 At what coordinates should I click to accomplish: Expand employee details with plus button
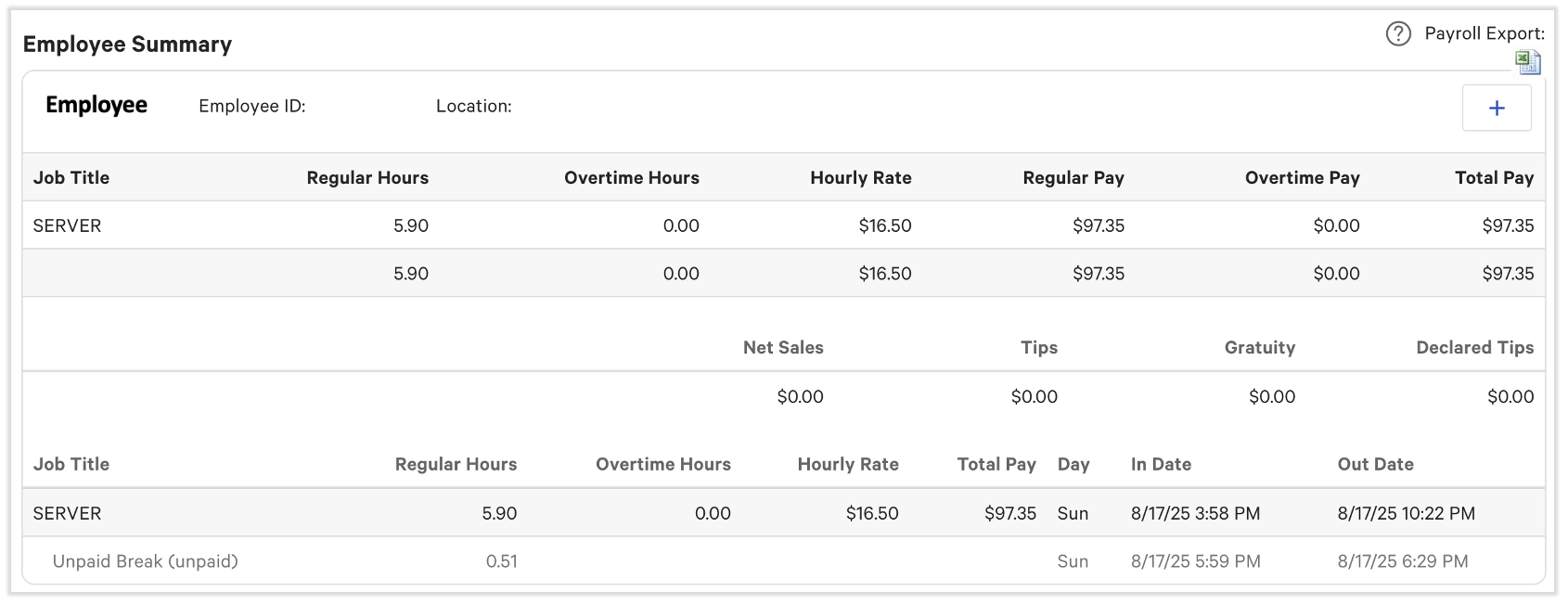coord(1496,109)
